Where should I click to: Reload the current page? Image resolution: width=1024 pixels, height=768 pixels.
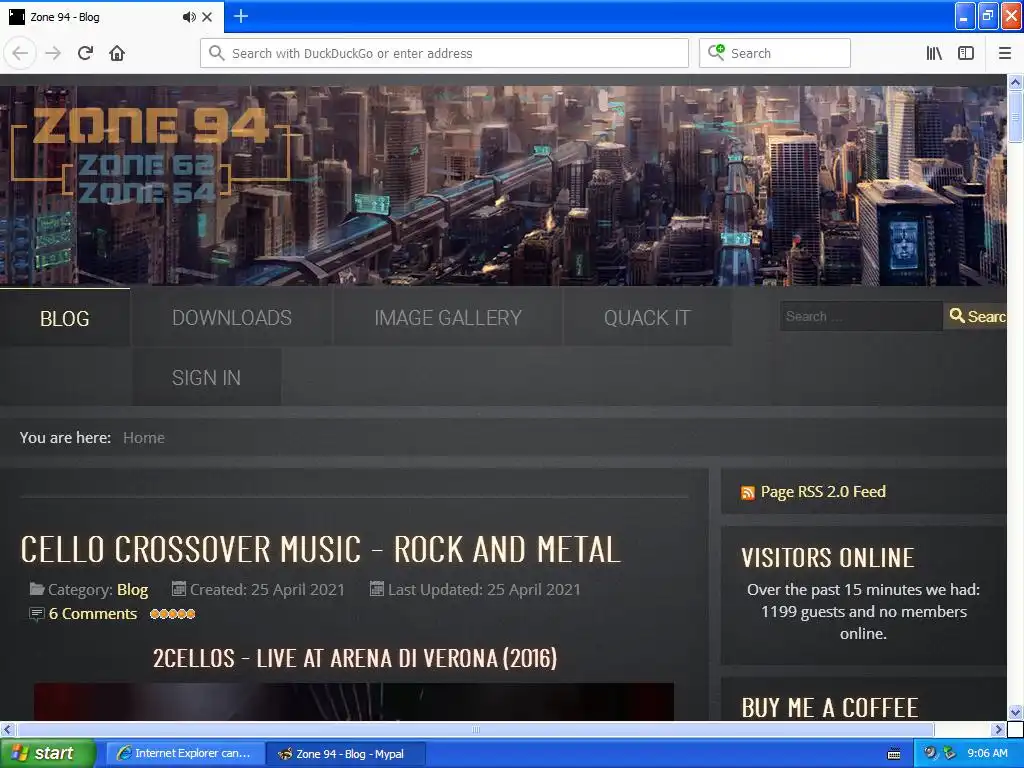click(x=85, y=53)
